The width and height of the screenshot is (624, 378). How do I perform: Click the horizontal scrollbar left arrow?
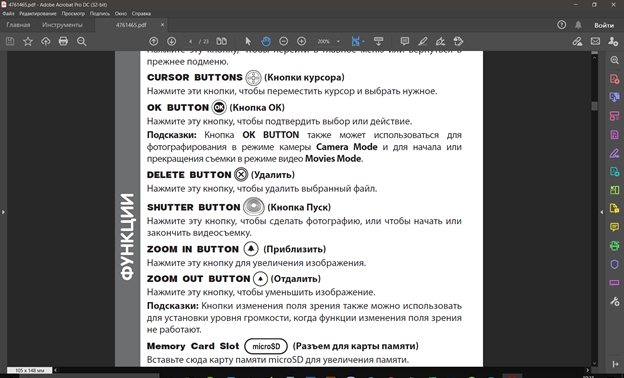pos(55,370)
